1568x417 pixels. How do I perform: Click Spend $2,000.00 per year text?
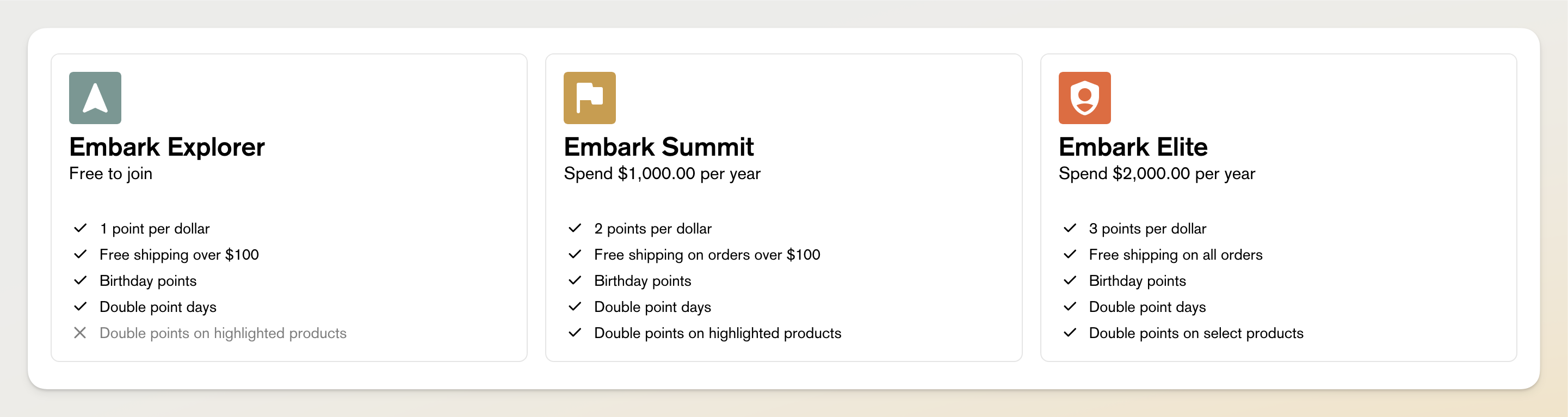coord(1157,174)
